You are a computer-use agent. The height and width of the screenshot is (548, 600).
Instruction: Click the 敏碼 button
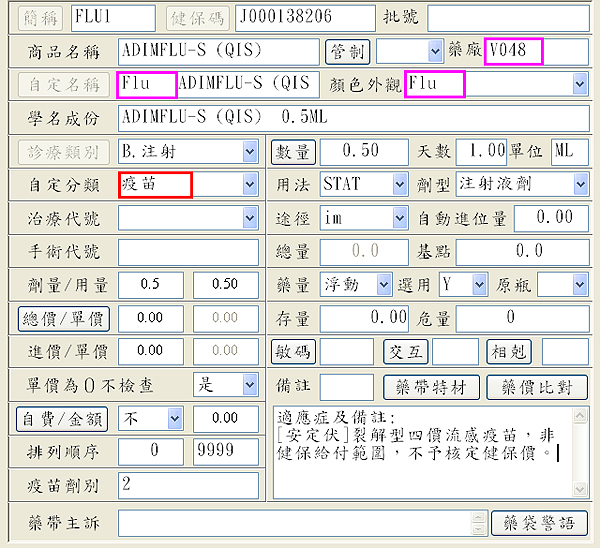(x=293, y=352)
